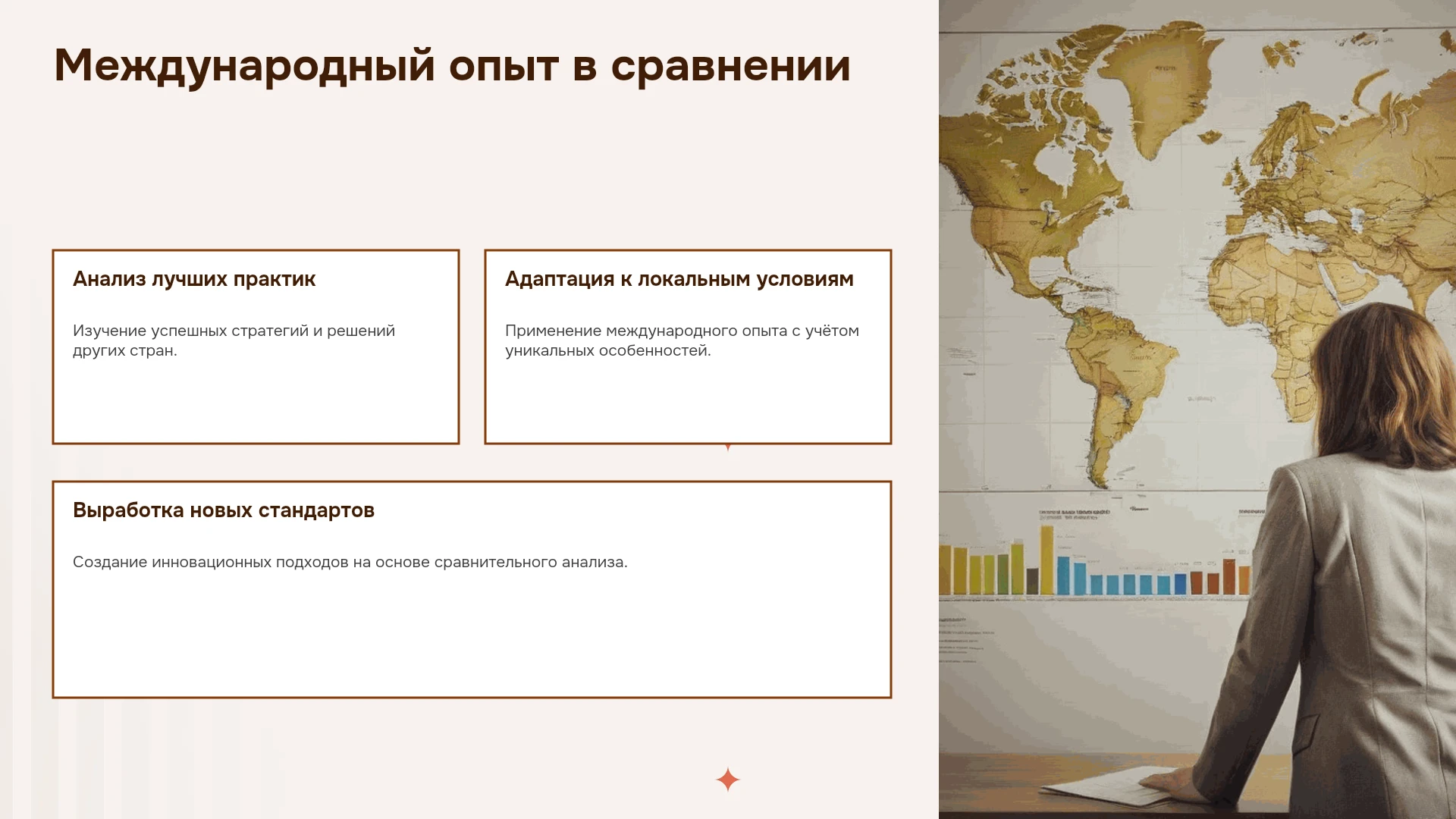Screen dimensions: 1456x819
Task: Click the text других стран in first card
Action: pyautogui.click(x=124, y=350)
